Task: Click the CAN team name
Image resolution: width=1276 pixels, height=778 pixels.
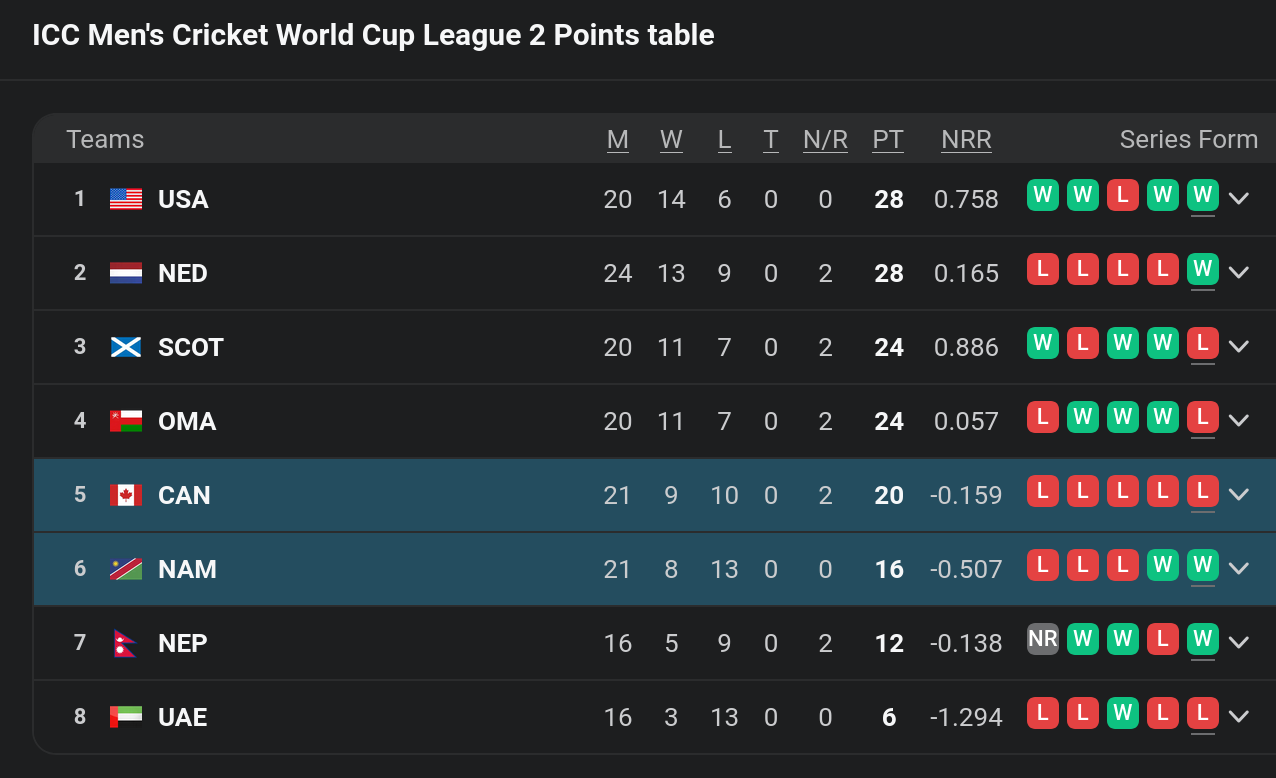Action: point(184,495)
